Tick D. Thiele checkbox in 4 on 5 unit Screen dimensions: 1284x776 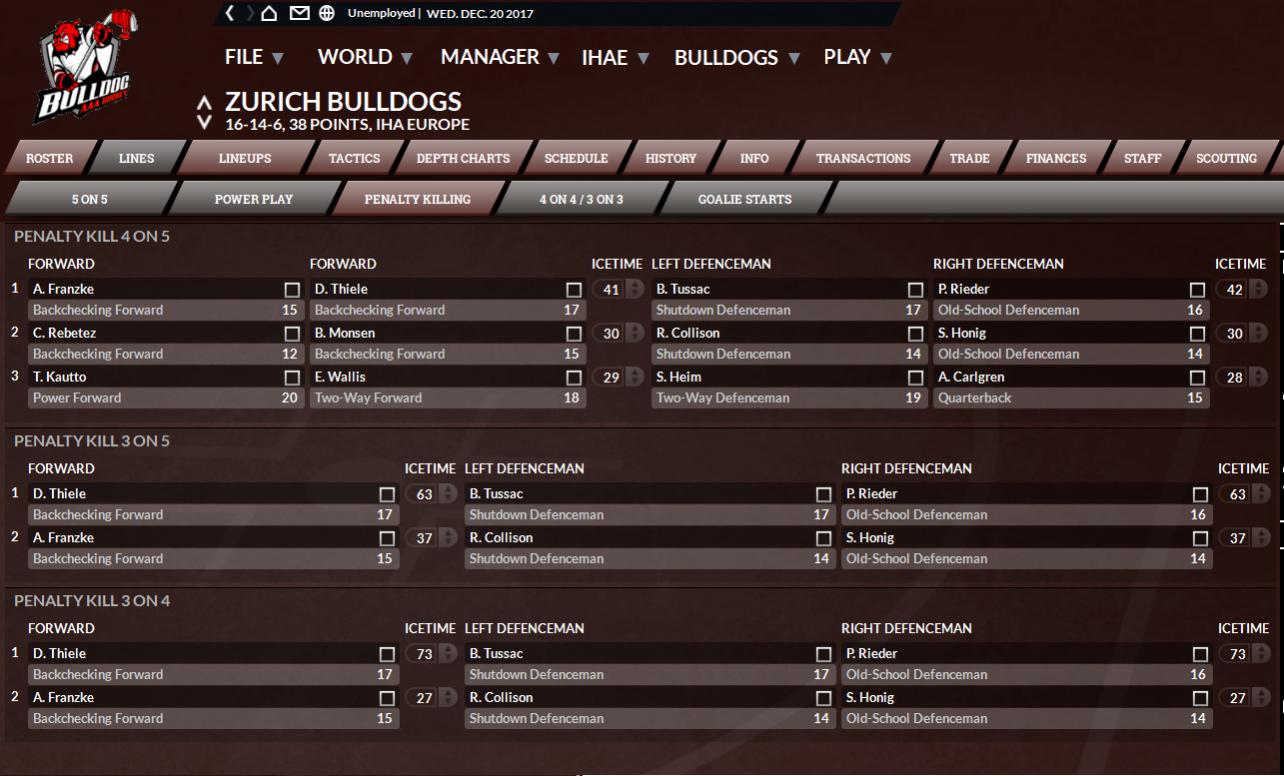tap(574, 289)
